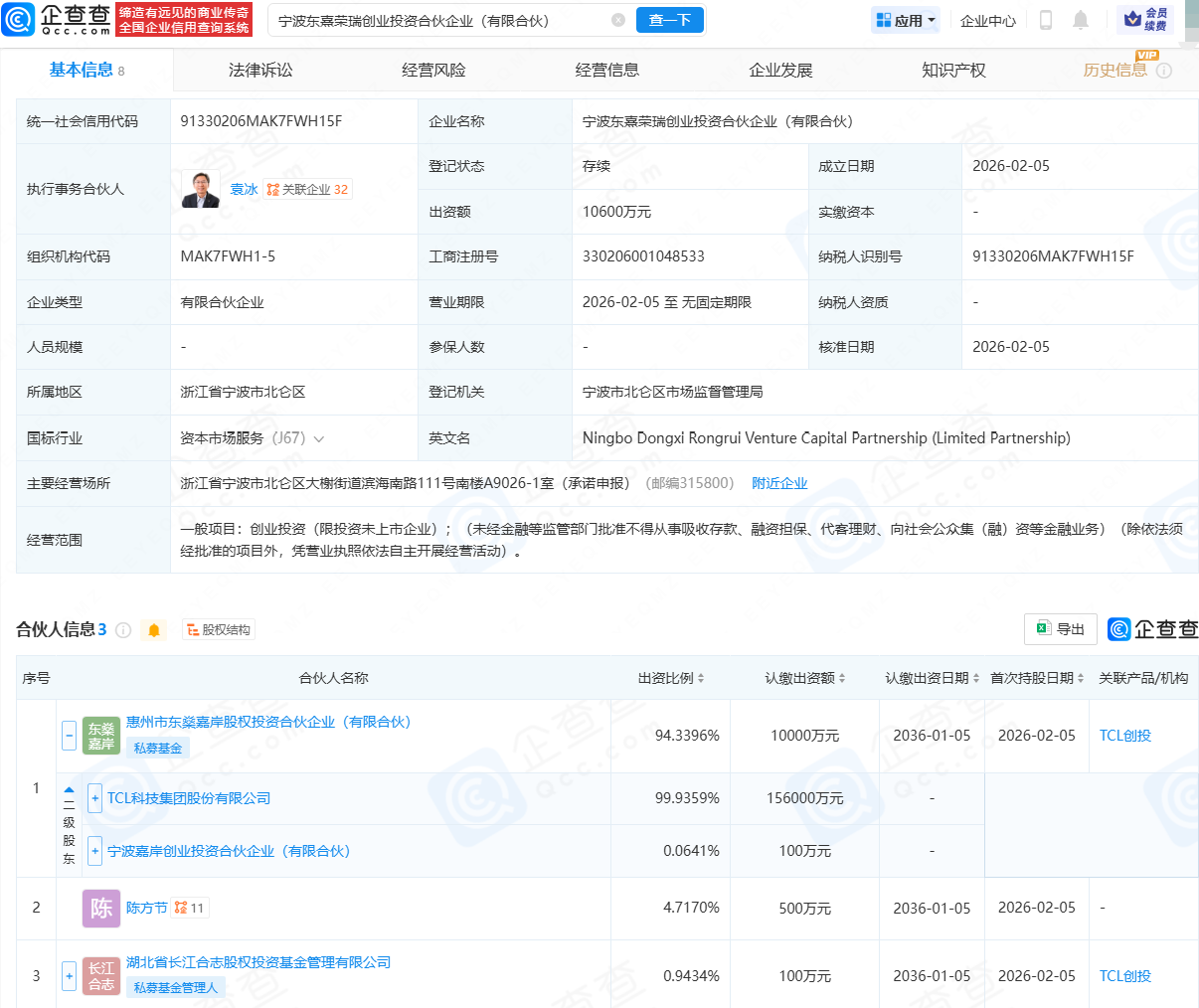Screen dimensions: 1199x1008
Task: Open the 附近企业 nearby companies link
Action: 779,483
